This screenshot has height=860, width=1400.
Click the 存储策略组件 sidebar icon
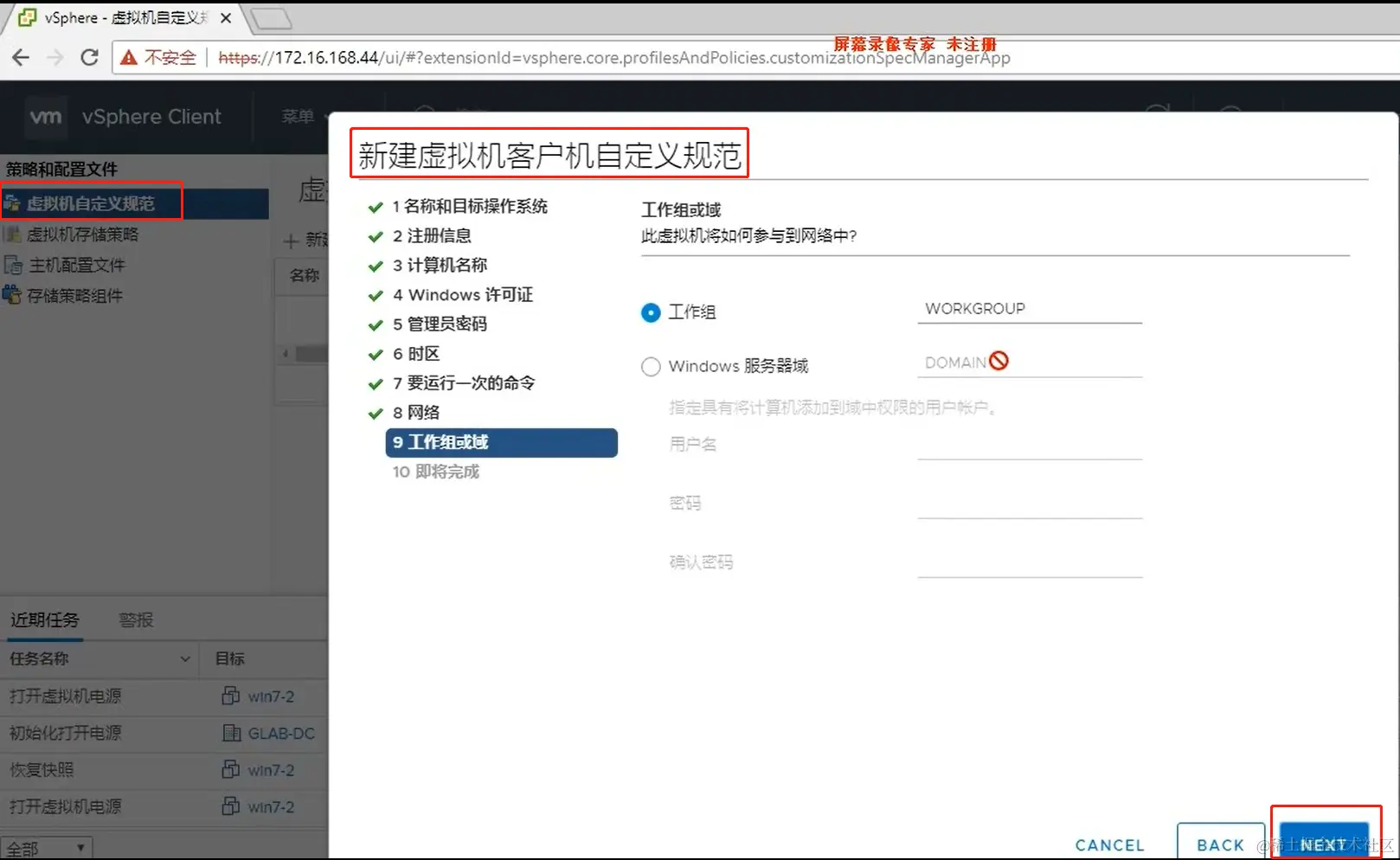[x=13, y=295]
